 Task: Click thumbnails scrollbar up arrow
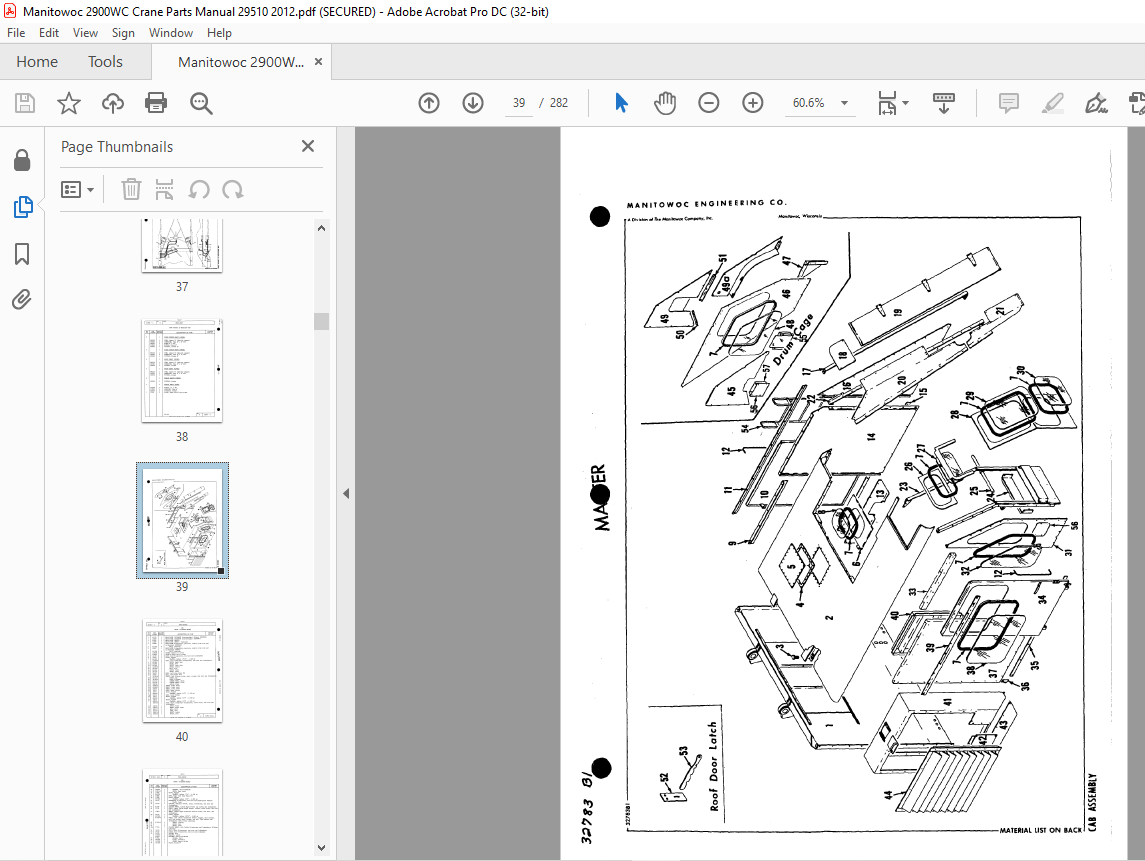(321, 229)
